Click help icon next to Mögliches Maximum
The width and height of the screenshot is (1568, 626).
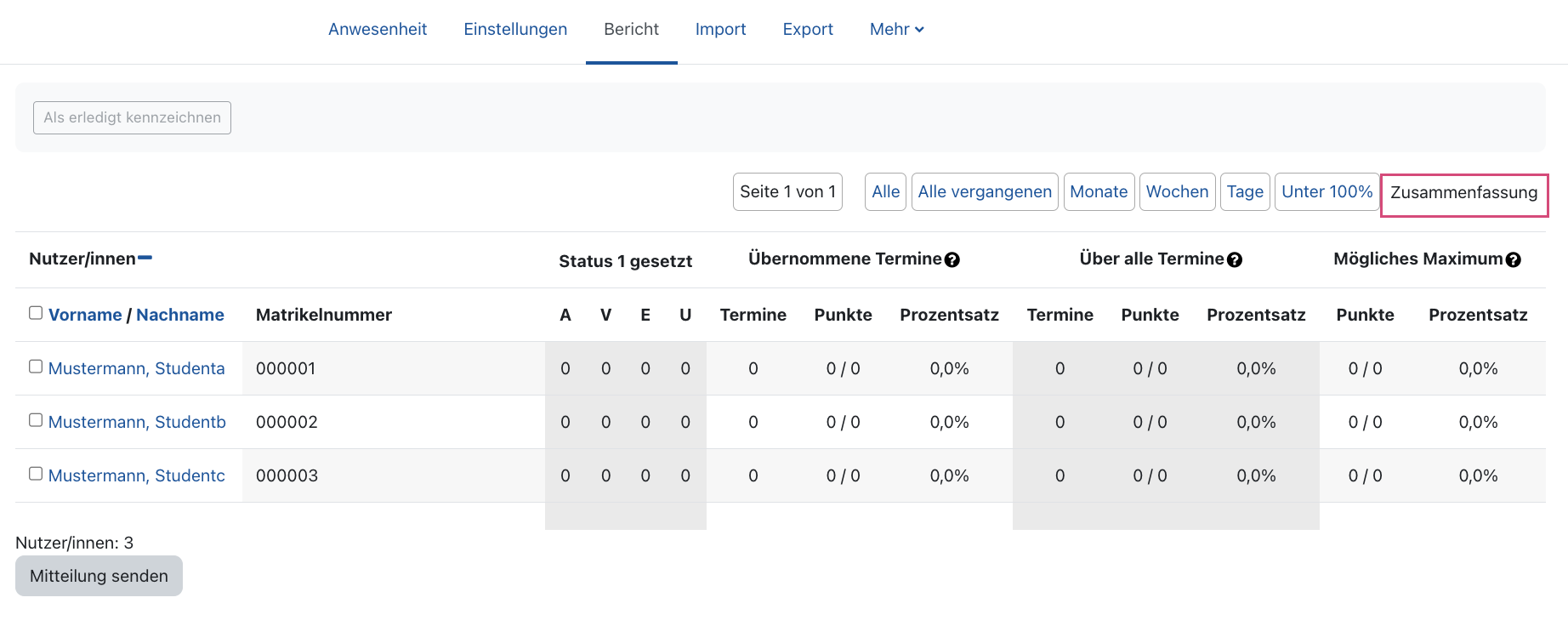click(1513, 260)
